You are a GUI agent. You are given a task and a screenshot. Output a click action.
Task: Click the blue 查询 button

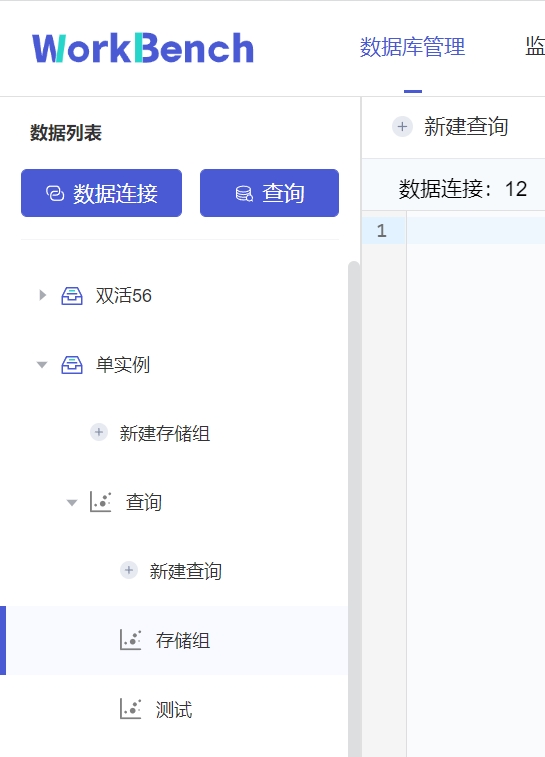[x=269, y=193]
